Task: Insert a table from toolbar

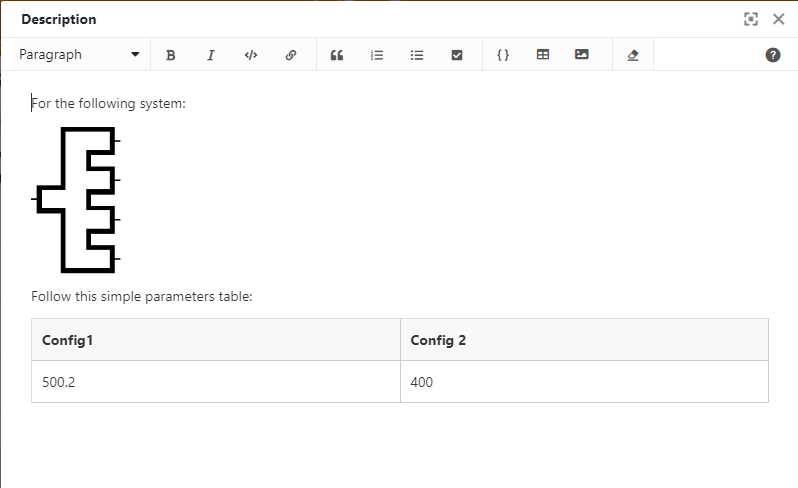Action: pos(543,54)
